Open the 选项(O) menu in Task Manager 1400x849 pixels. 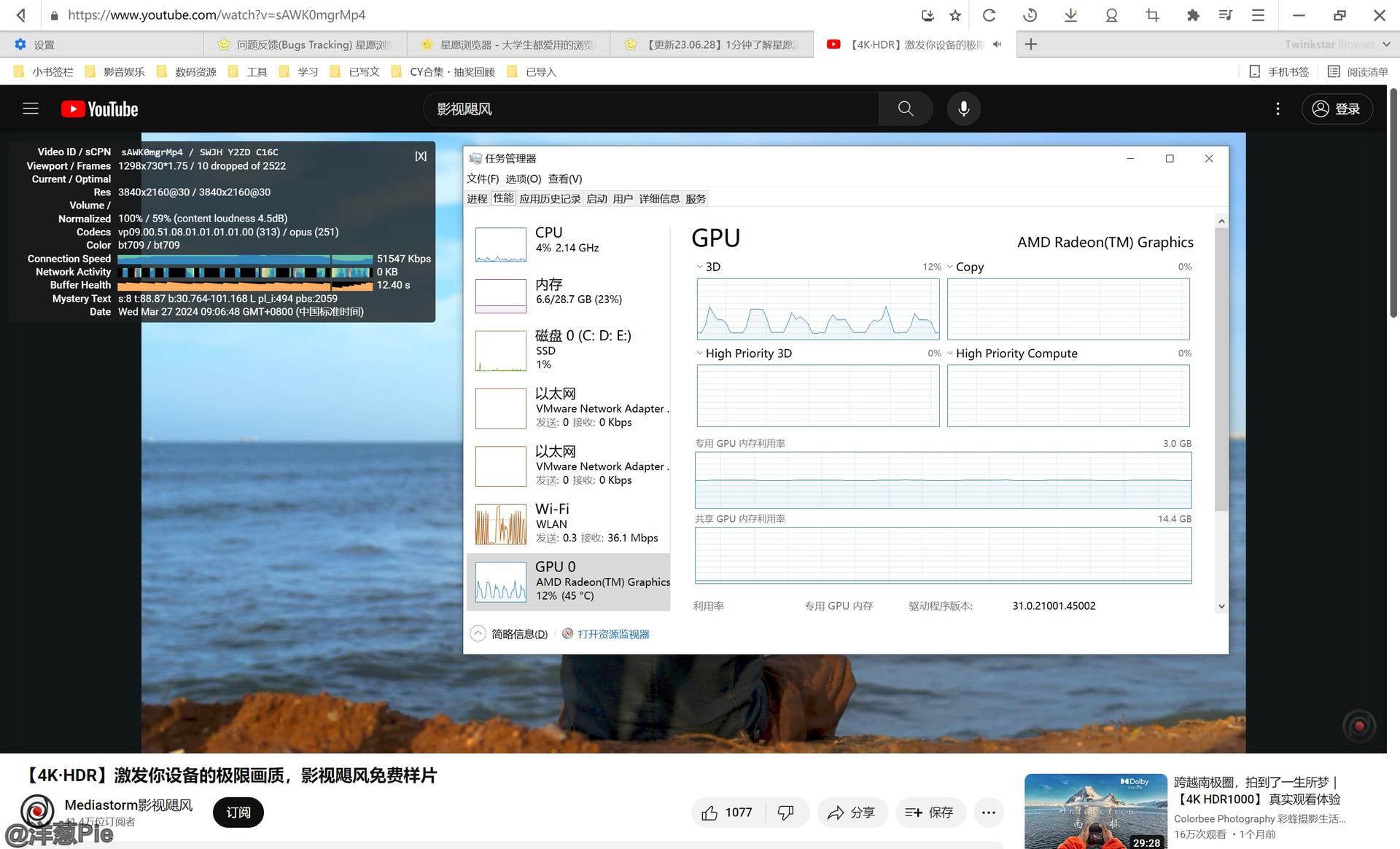(523, 179)
